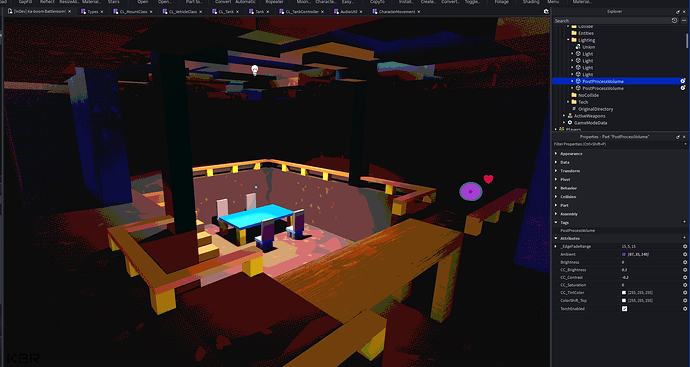Toggle the TorchEnabled checkbox
This screenshot has height=367, width=690.
point(624,308)
